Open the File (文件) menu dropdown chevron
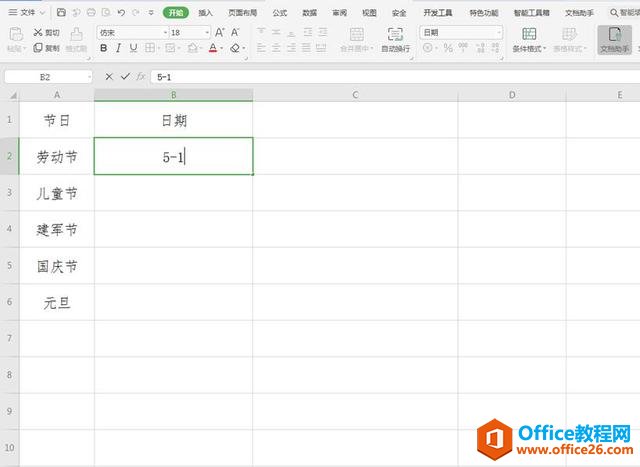The image size is (640, 467). click(42, 13)
